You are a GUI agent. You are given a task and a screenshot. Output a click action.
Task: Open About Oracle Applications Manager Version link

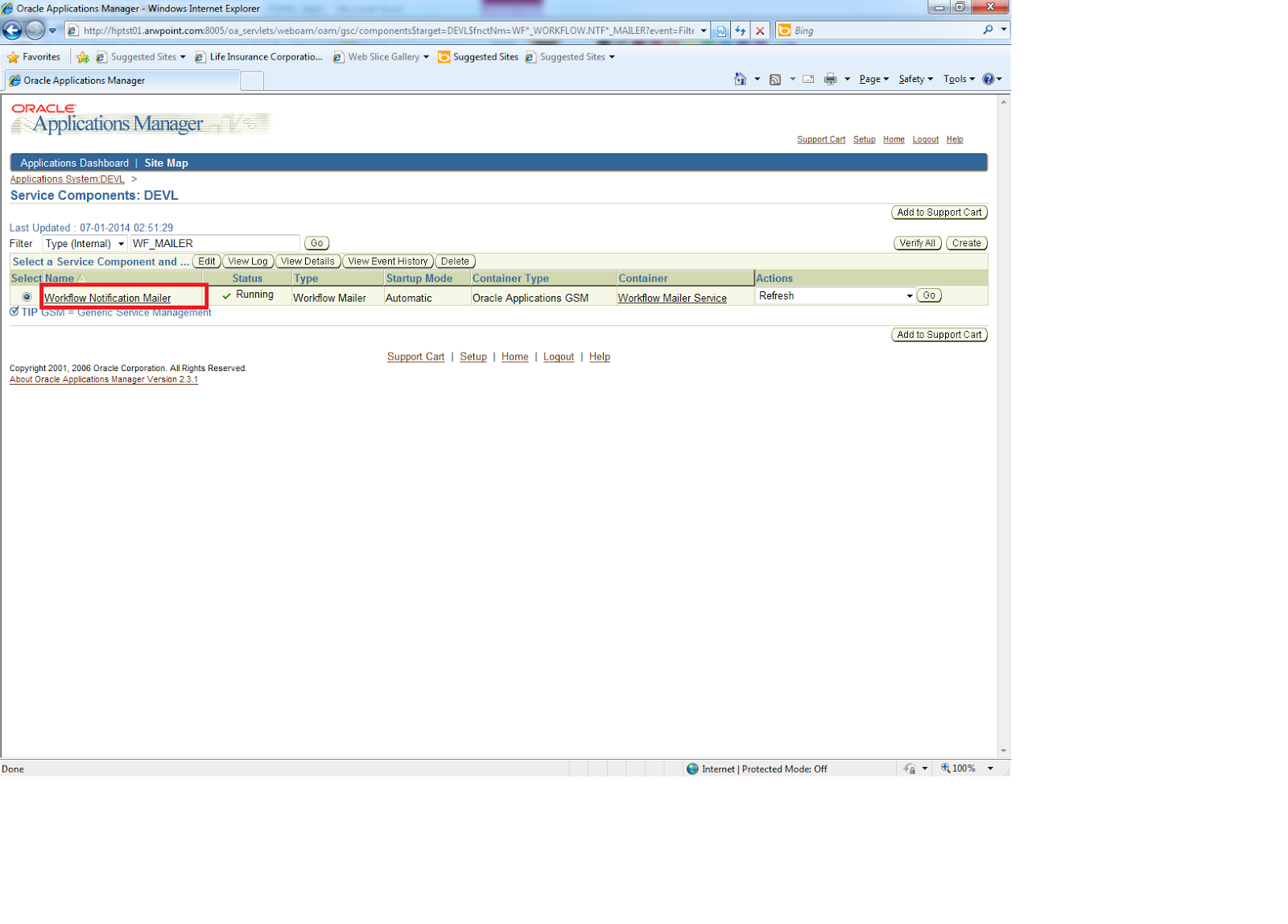point(104,380)
